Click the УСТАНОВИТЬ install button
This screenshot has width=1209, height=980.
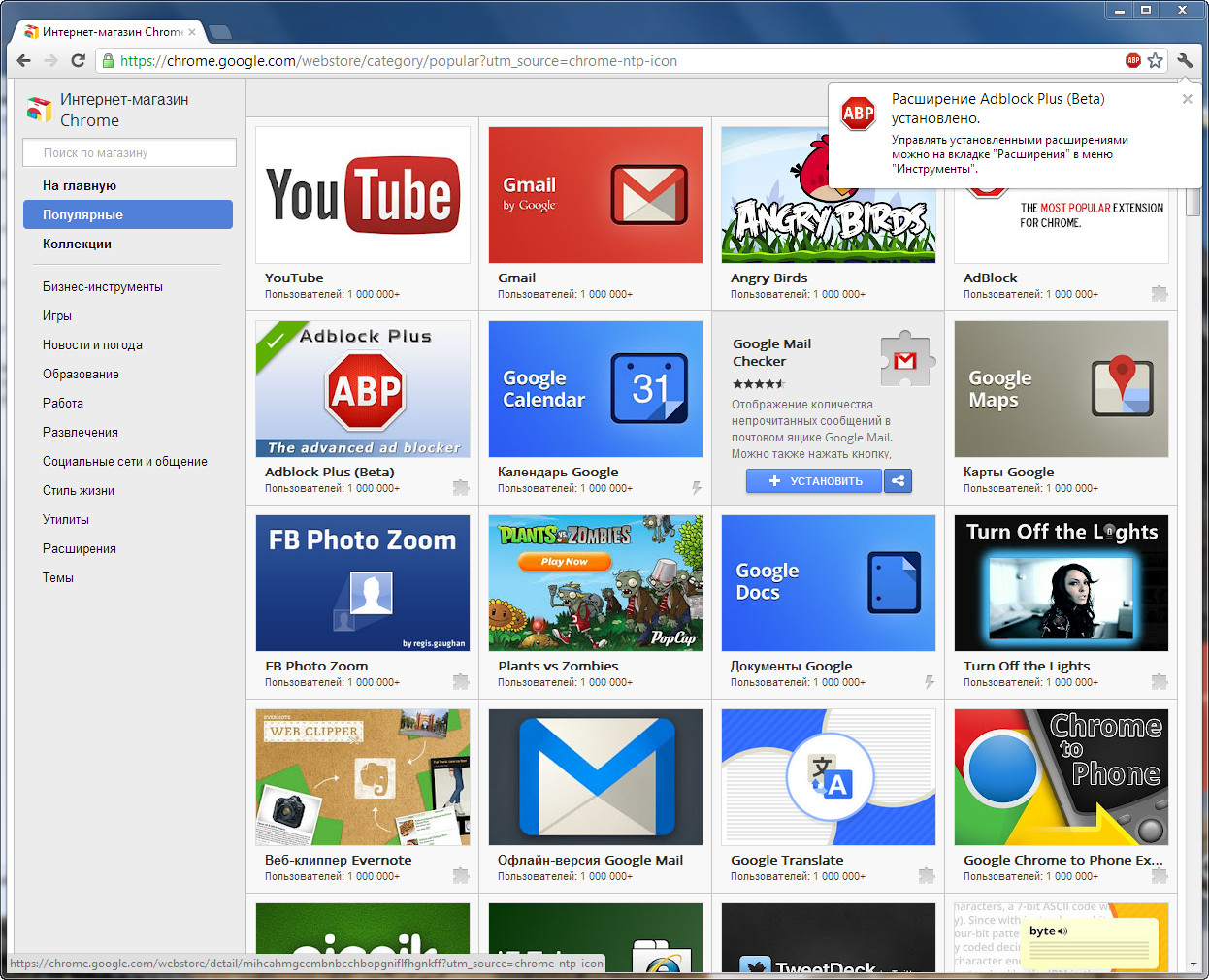[x=814, y=480]
